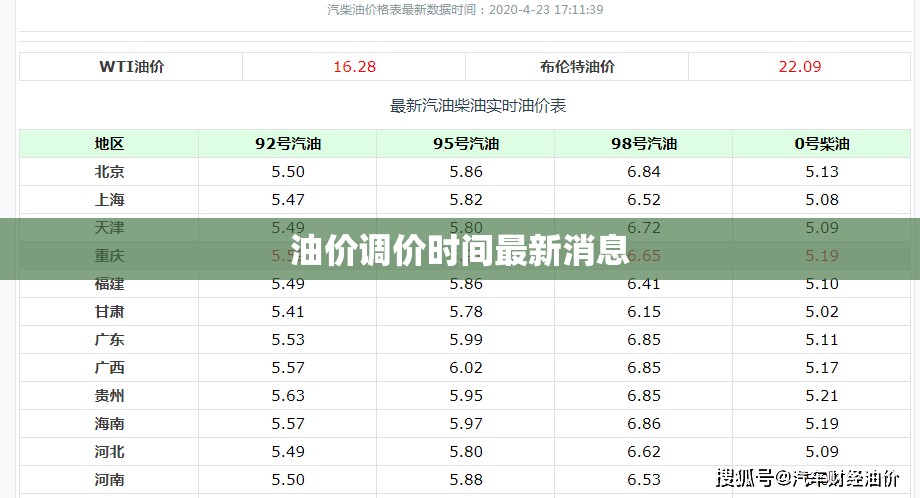Select the 地区 column header

pos(109,144)
